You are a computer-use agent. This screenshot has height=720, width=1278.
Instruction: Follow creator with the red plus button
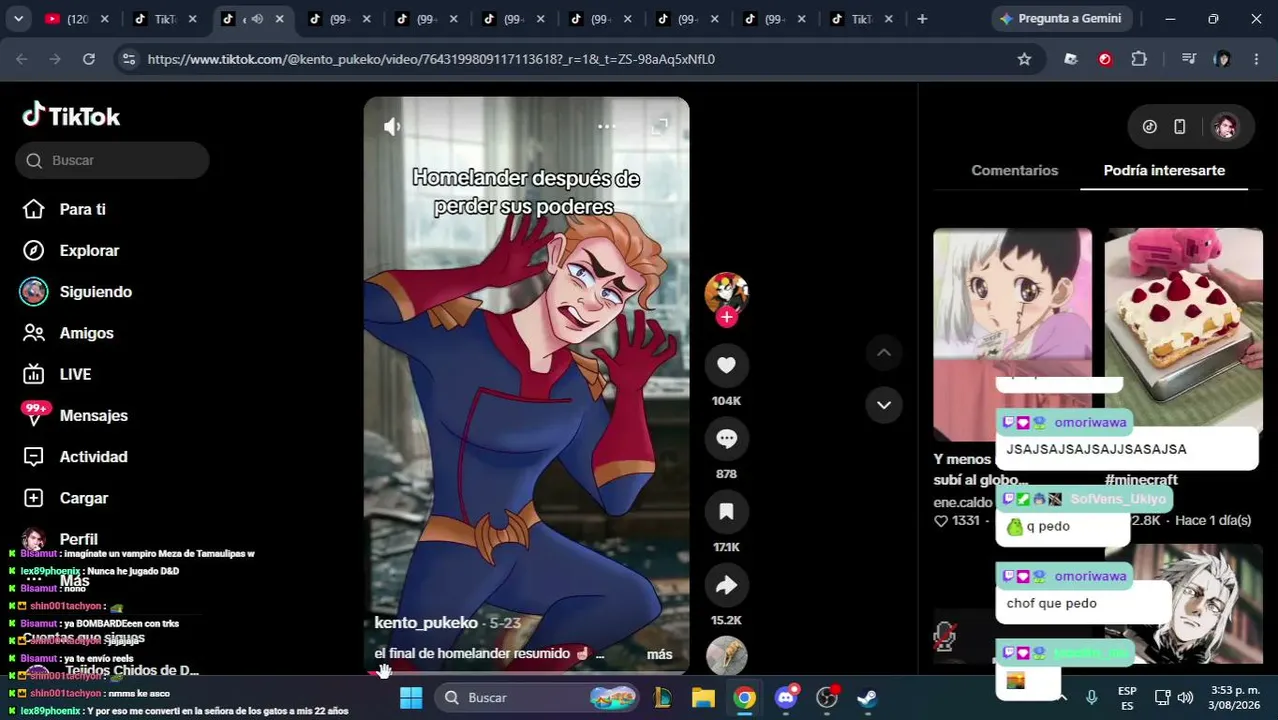(727, 317)
